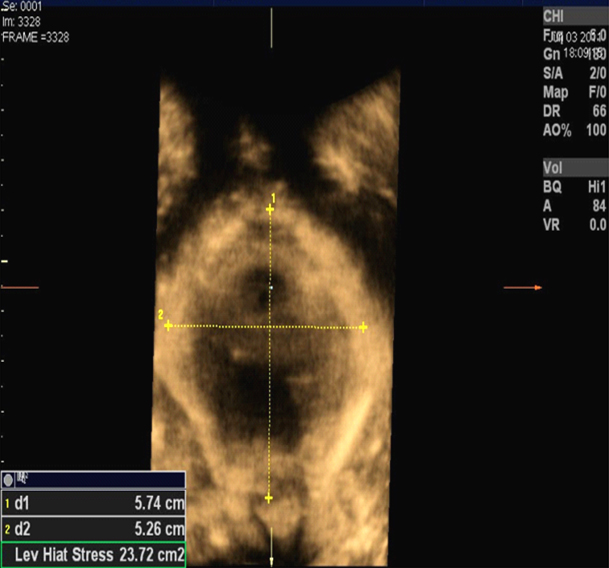Click the top caliper cross marker labeled 1
The width and height of the screenshot is (609, 568).
click(x=269, y=210)
